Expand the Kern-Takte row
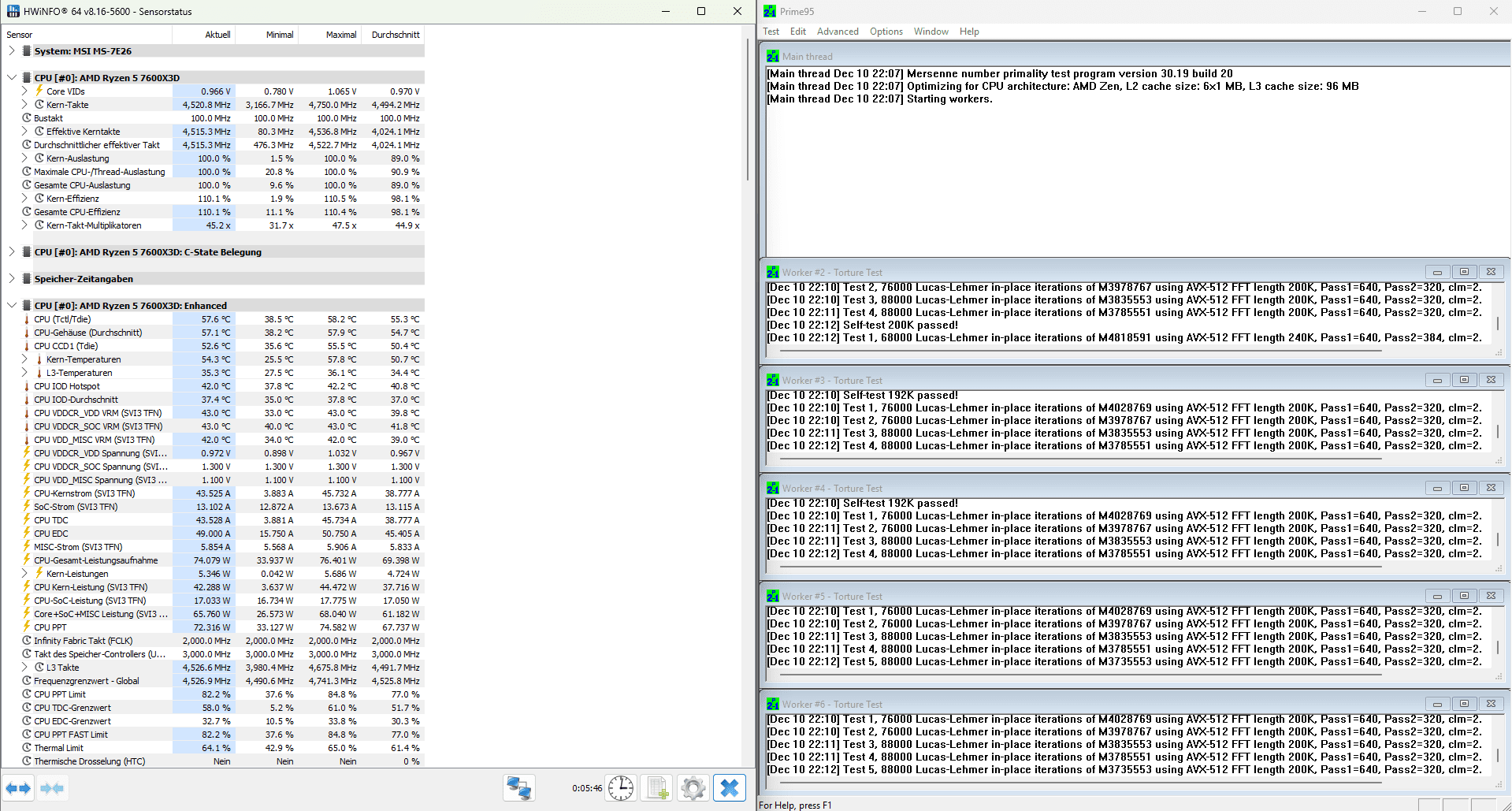Image resolution: width=1512 pixels, height=811 pixels. 24,105
